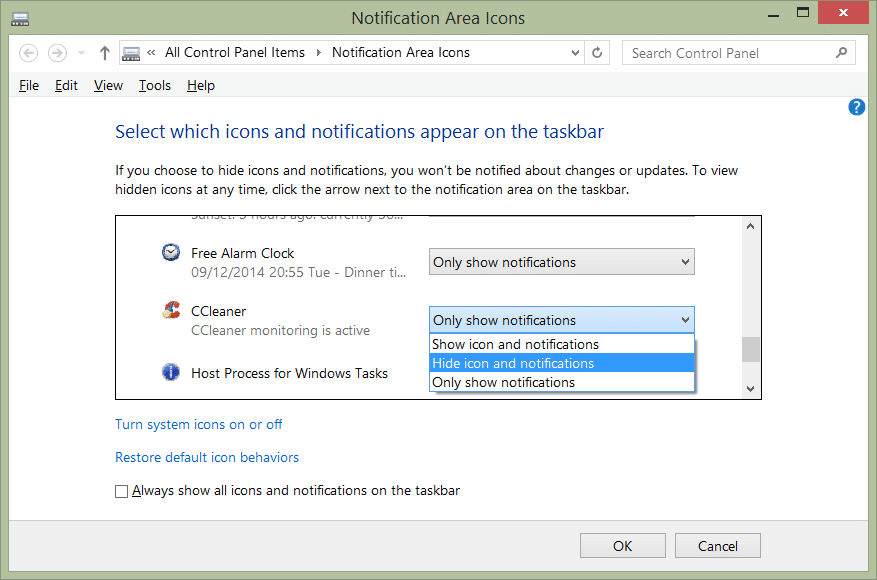
Task: Click the CCleaner monitoring is active text
Action: (280, 331)
